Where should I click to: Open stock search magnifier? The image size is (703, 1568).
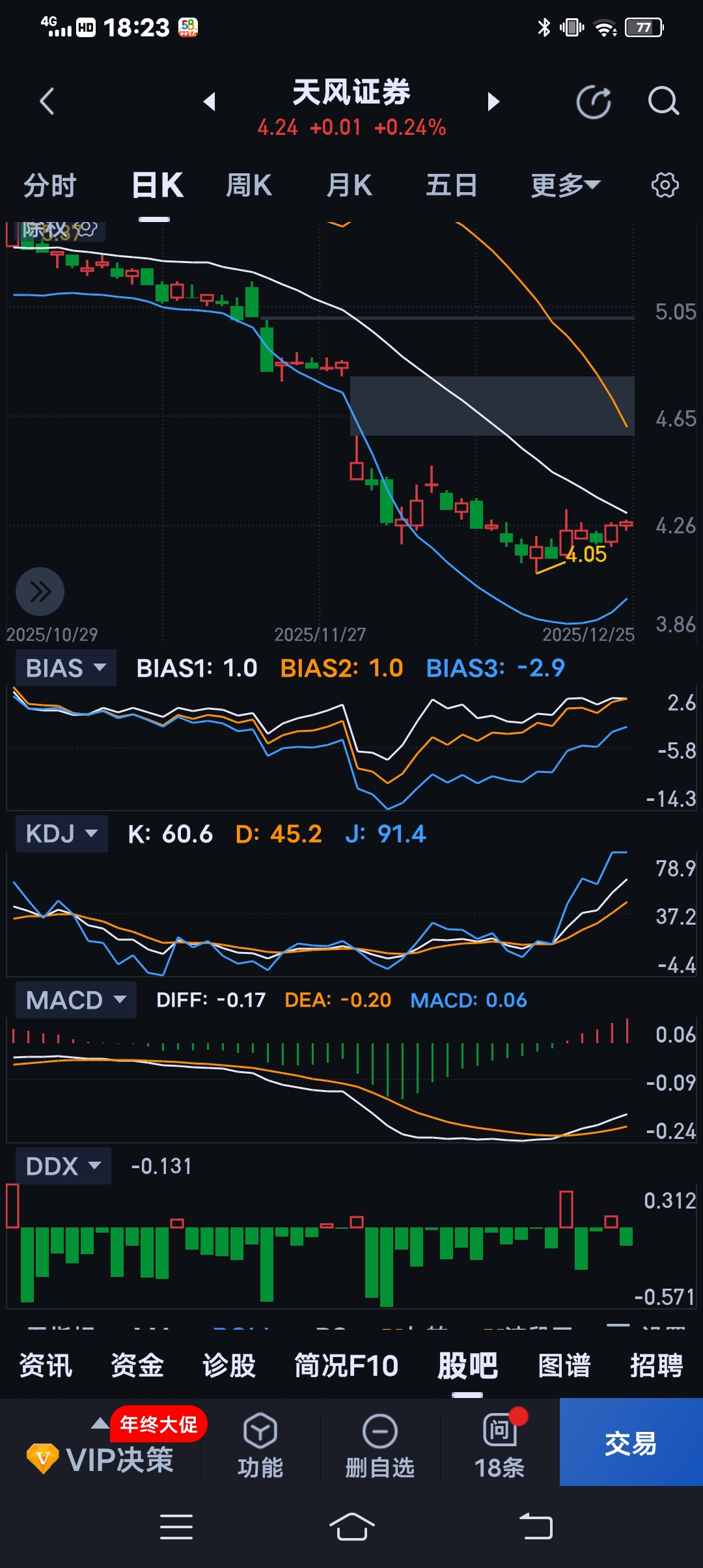tap(663, 102)
